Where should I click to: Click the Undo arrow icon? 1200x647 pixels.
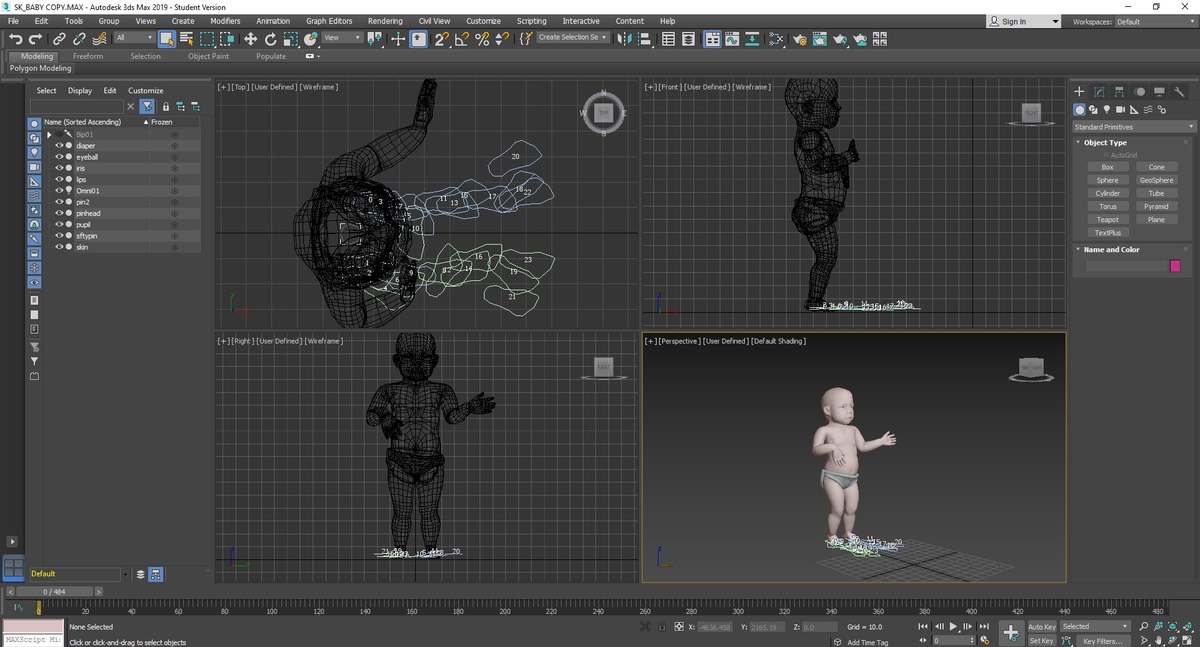coord(15,39)
